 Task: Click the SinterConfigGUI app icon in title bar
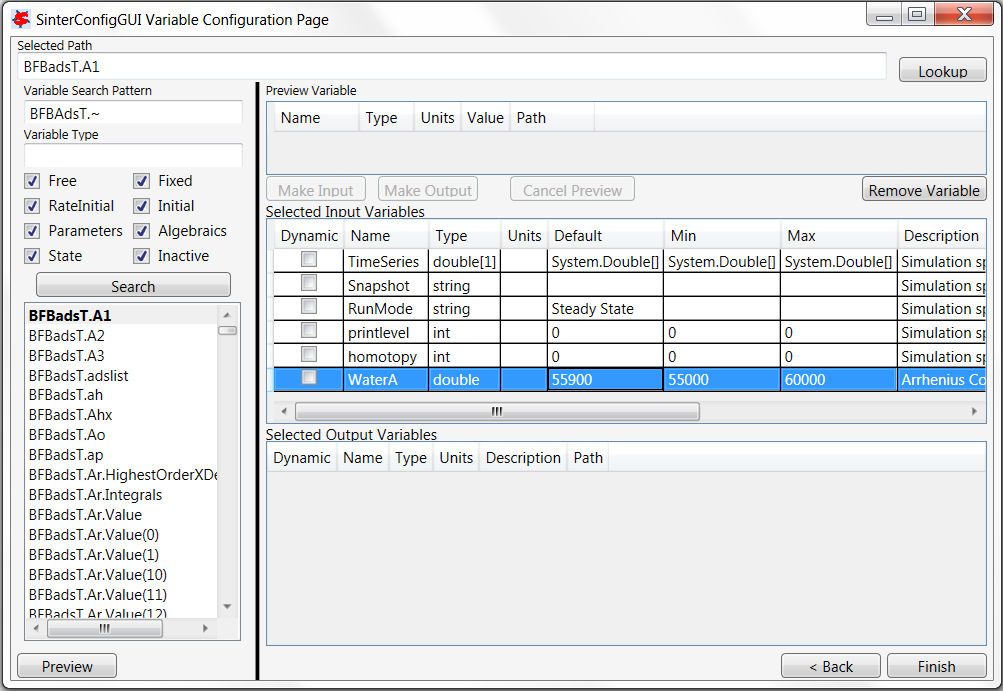coord(20,19)
